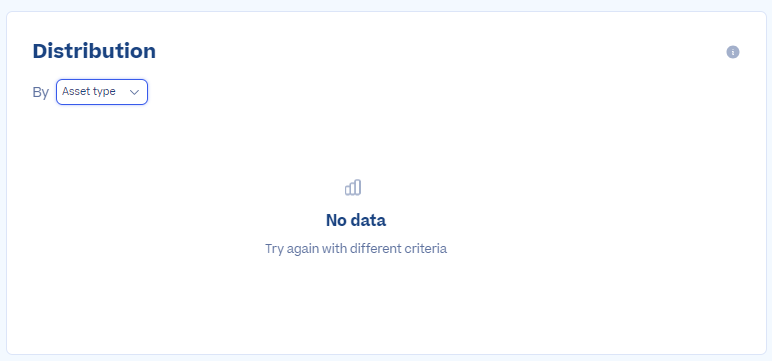
Task: Click the bar chart icon above No data
Action: pos(353,188)
